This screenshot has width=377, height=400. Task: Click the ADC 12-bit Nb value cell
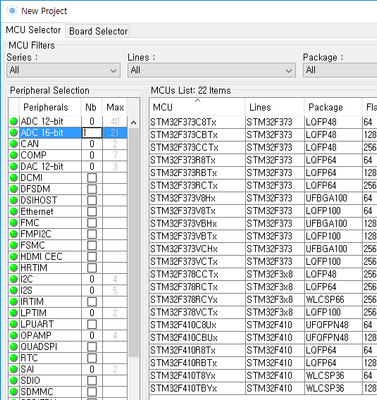(92, 122)
